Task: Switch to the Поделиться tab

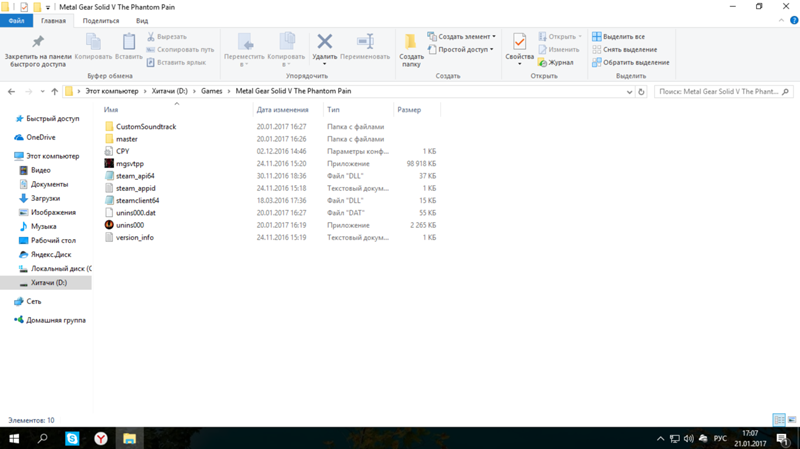Action: [101, 21]
